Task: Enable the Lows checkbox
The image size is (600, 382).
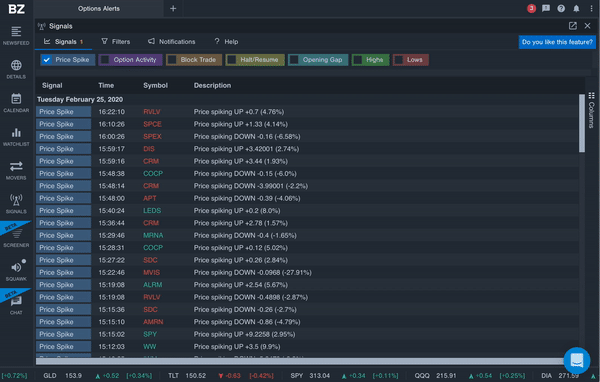Action: tap(399, 60)
